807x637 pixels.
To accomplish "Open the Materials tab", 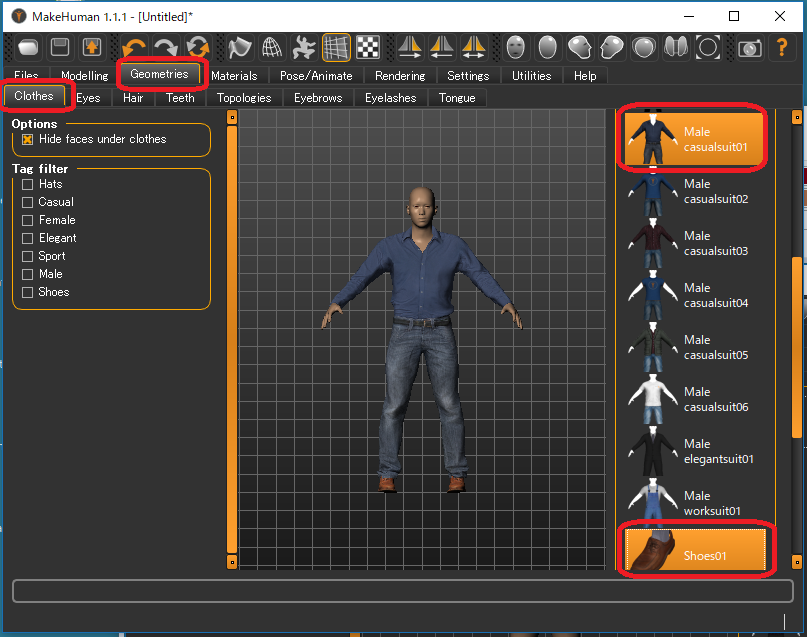I will pos(234,76).
